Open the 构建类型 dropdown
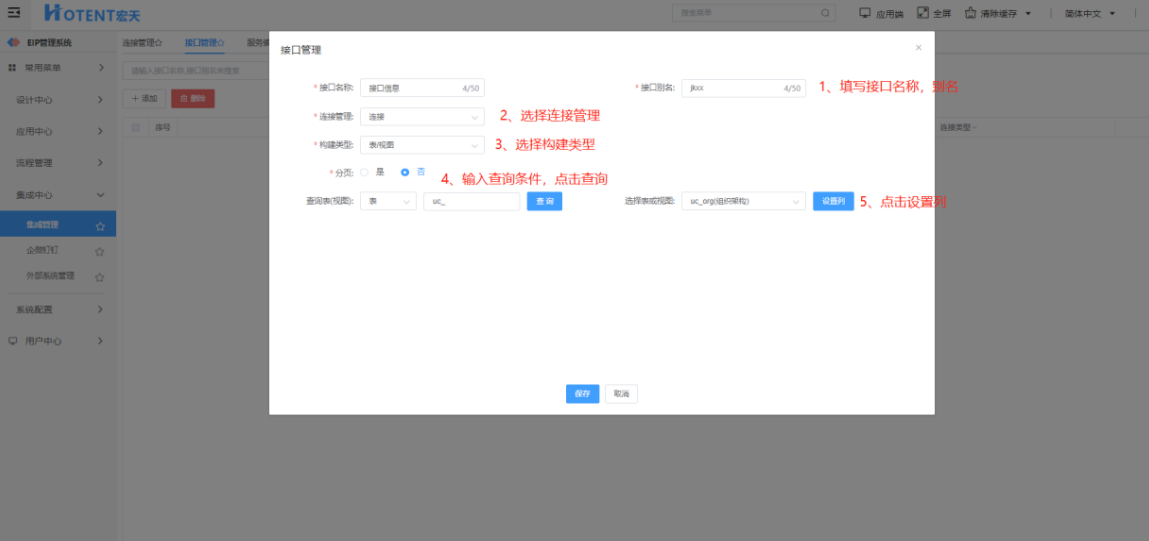This screenshot has width=1149, height=541. click(x=422, y=145)
